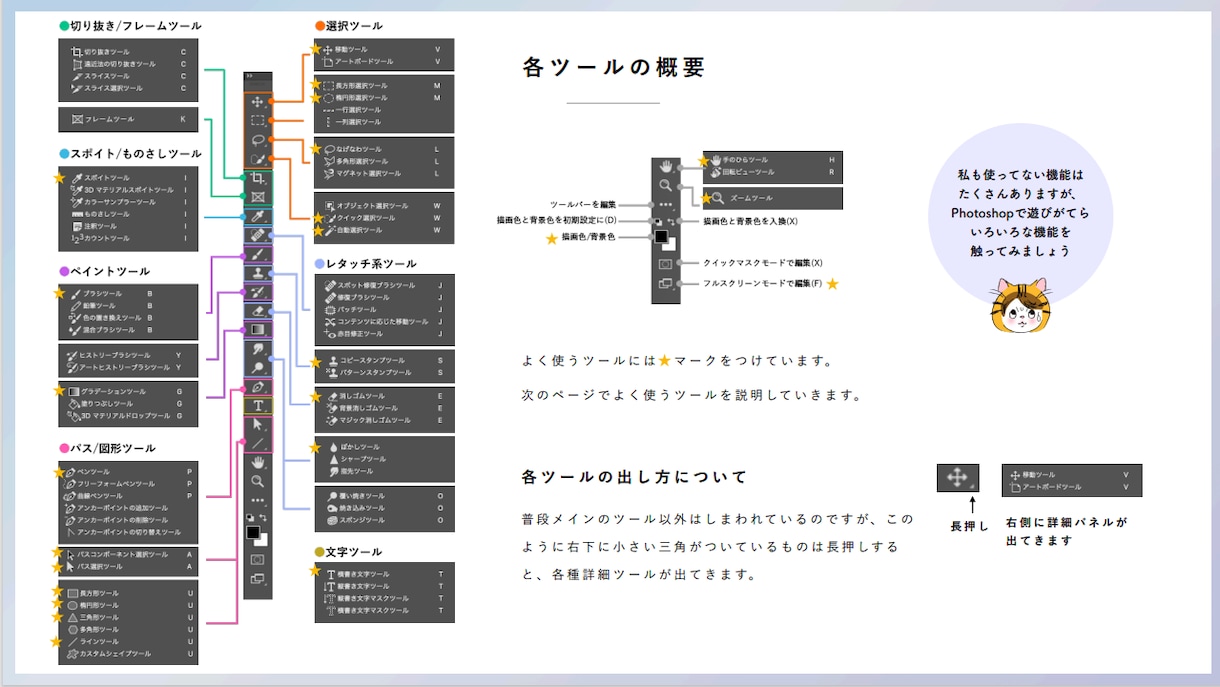Choose 回転ビューツール beside the hand flyout
Image resolution: width=1220 pixels, height=687 pixels.
coord(740,172)
